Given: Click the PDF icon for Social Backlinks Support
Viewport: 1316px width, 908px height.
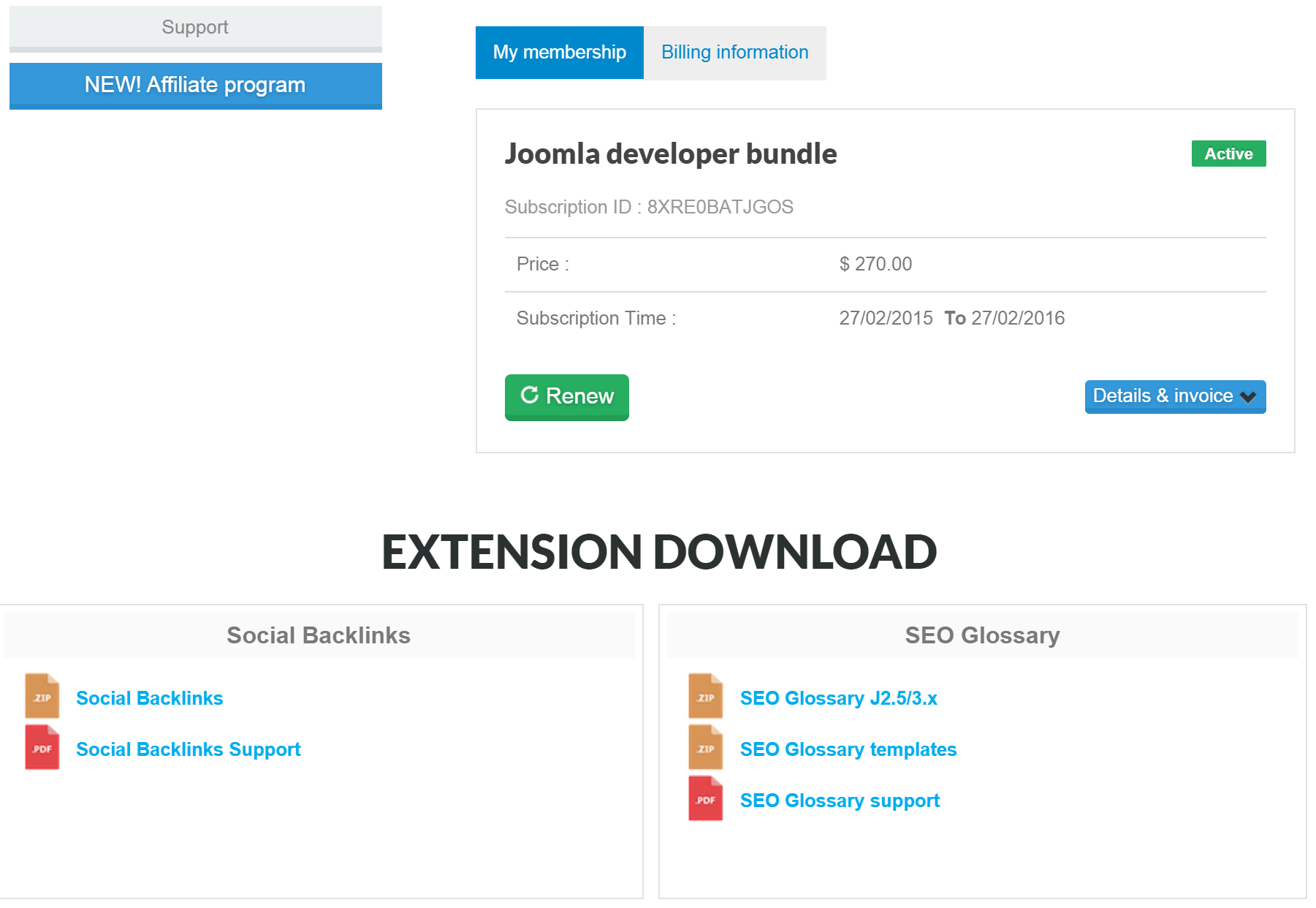Looking at the screenshot, I should 42,748.
